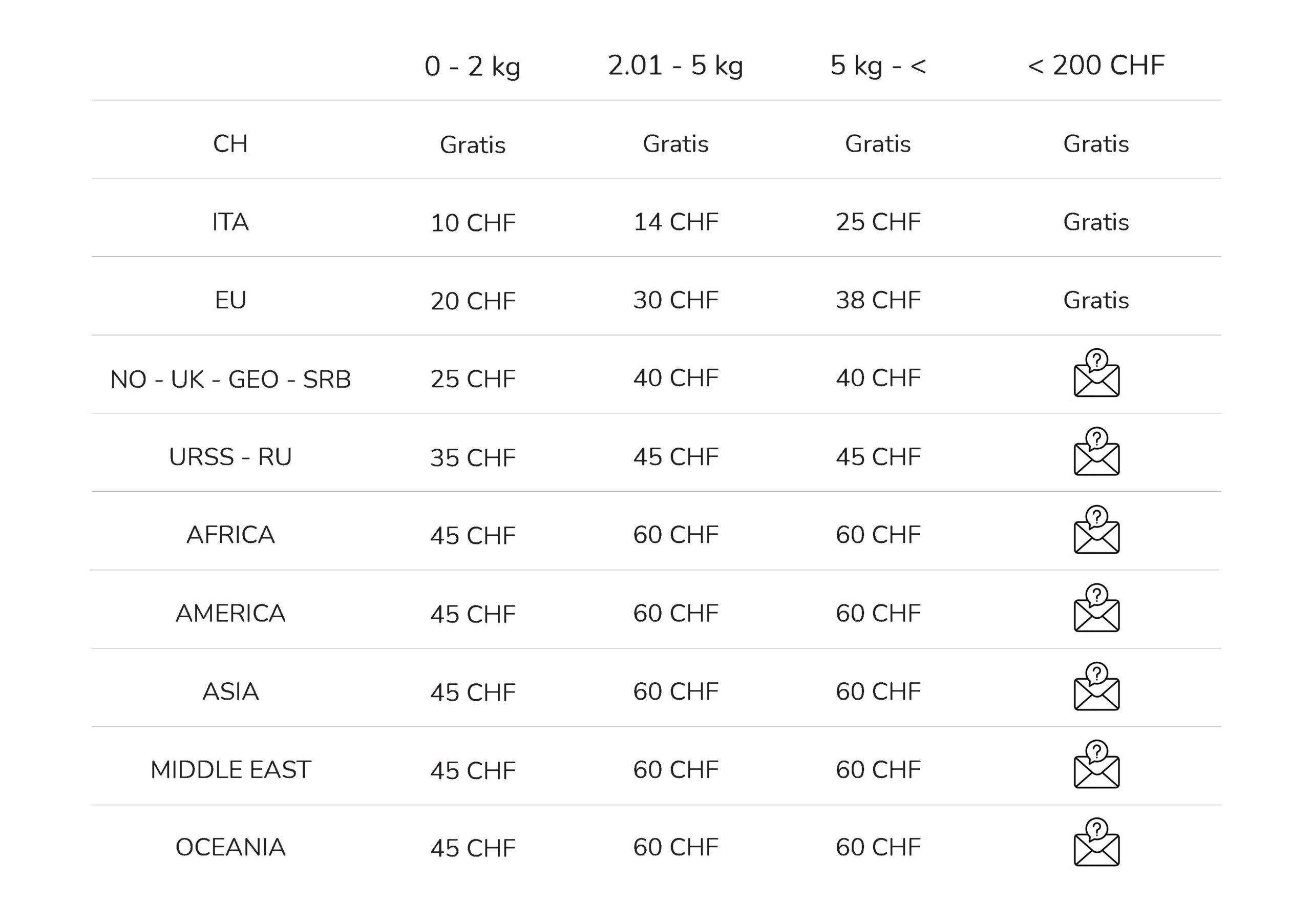Screen dimensions: 1311x924
Task: Select the EU row label
Action: click(x=230, y=300)
